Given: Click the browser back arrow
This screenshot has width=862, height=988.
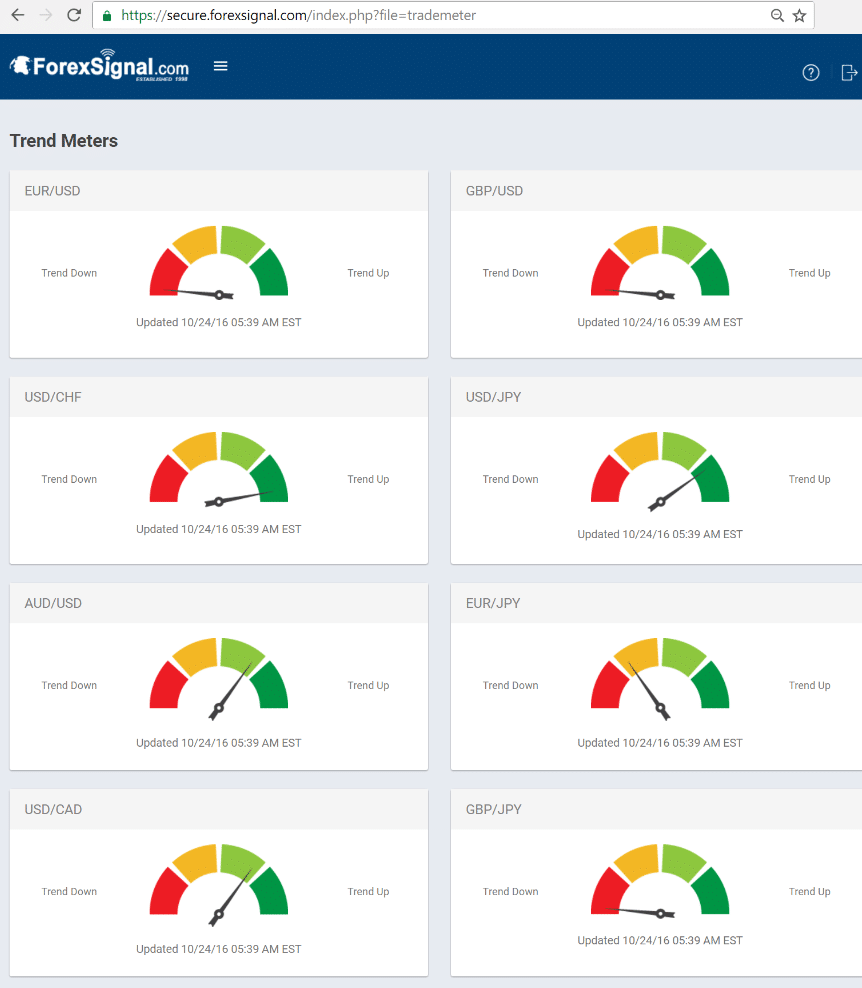Looking at the screenshot, I should (x=18, y=14).
